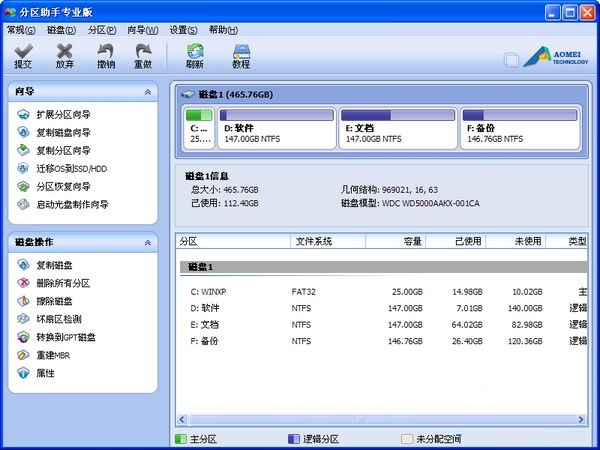600x450 pixels.
Task: Open the 设置(S) menu
Action: (x=183, y=30)
